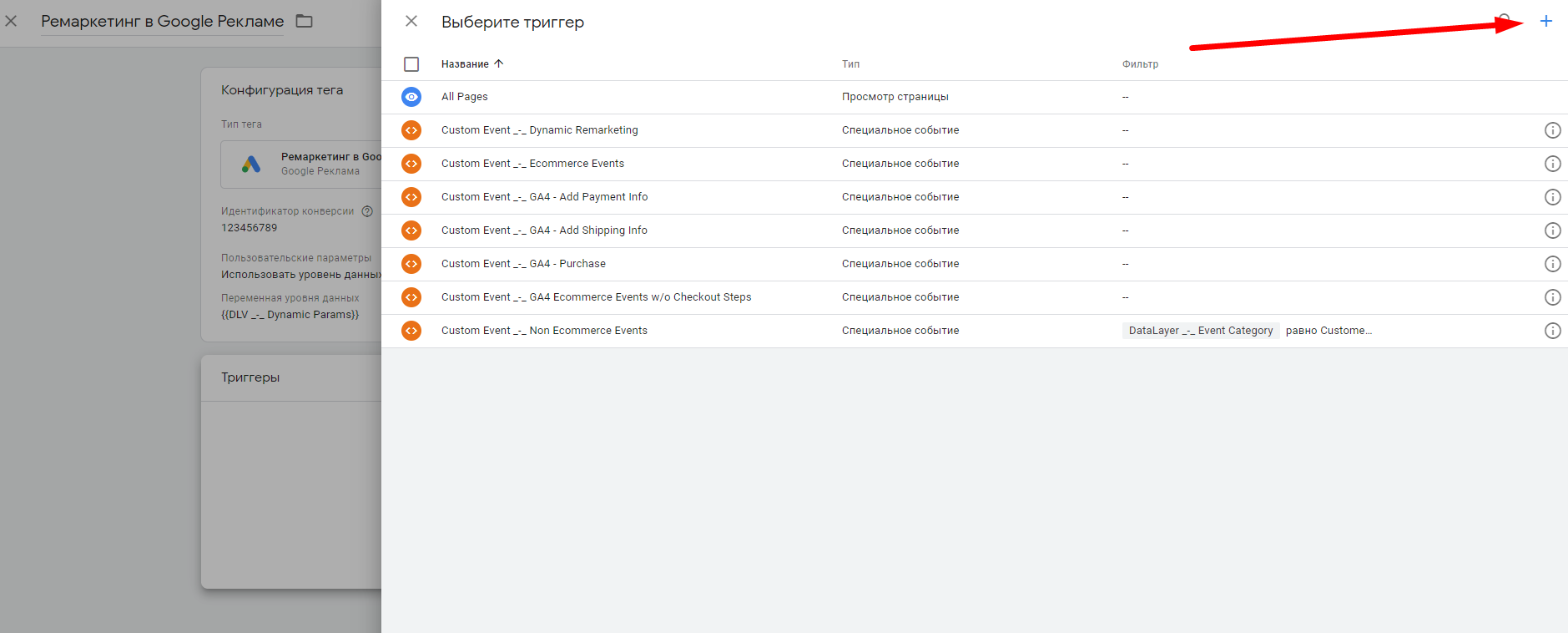Click the DataLayer Event Category filter chip

(x=1200, y=331)
